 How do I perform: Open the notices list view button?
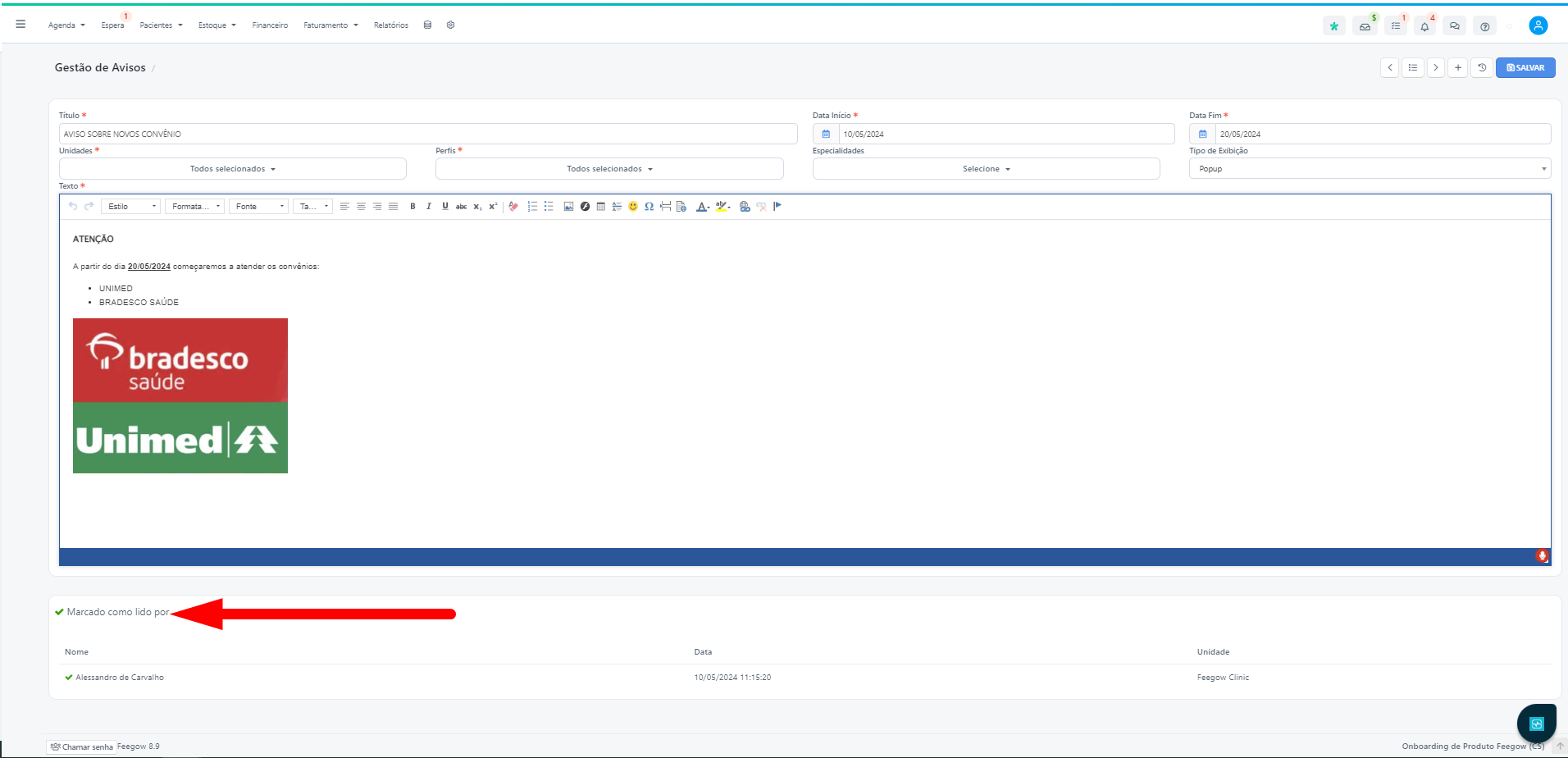point(1412,68)
